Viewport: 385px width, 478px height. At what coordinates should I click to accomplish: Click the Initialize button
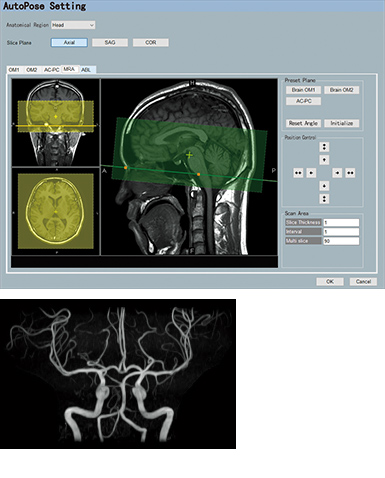tap(342, 123)
